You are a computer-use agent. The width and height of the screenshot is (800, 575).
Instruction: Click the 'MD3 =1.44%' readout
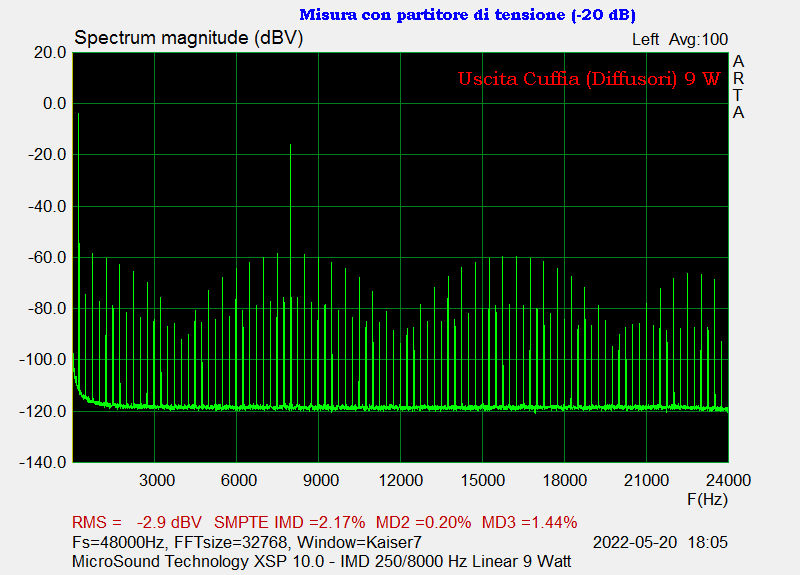coord(530,522)
